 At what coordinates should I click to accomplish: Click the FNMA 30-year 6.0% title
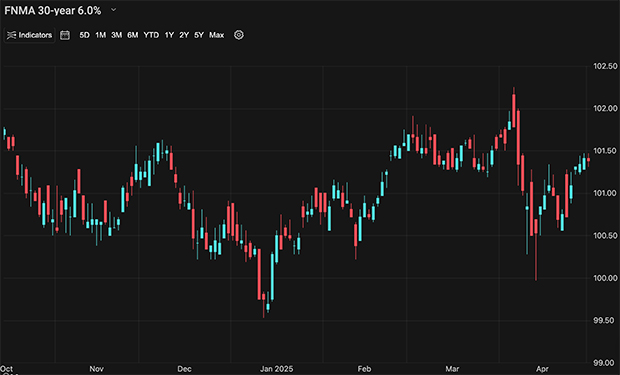[x=53, y=11]
